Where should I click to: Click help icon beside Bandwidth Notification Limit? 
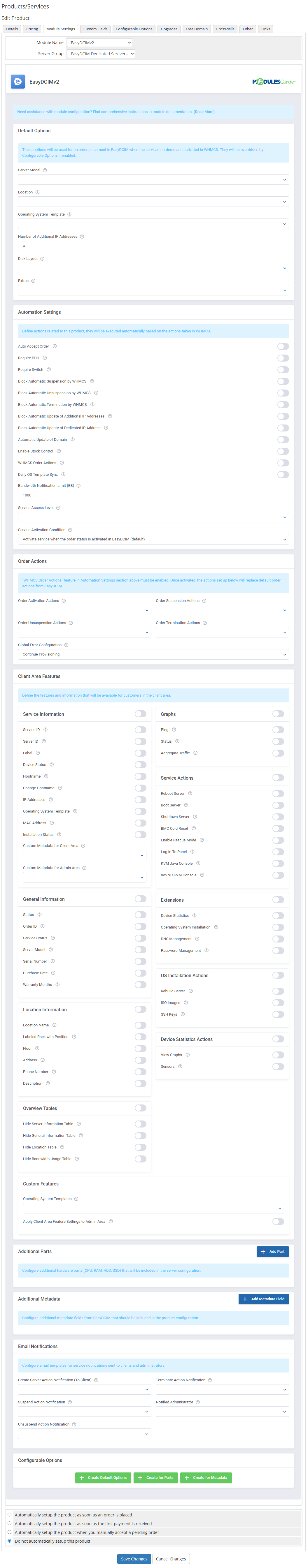click(x=79, y=486)
